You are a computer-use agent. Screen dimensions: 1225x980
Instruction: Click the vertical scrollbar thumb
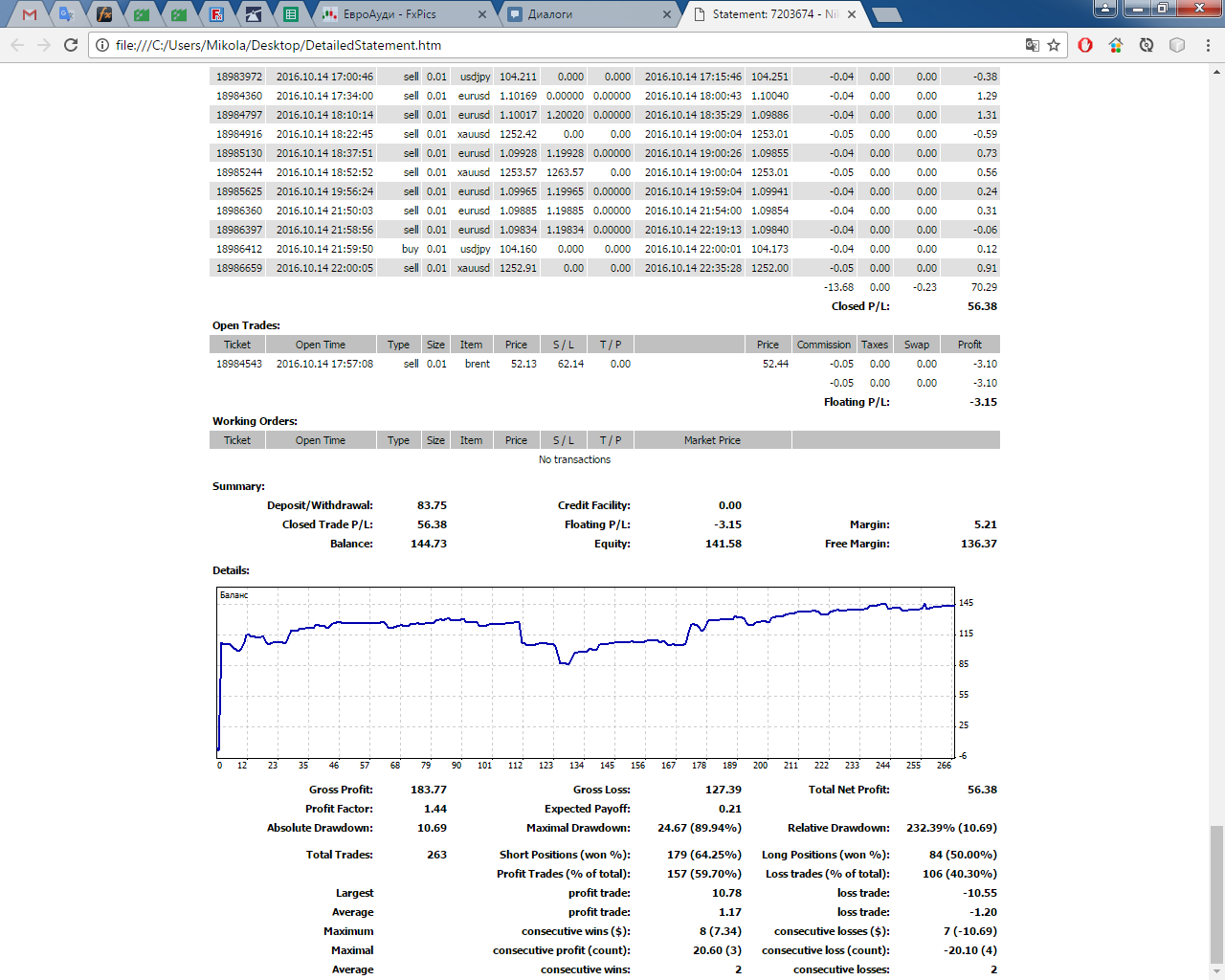[1216, 895]
